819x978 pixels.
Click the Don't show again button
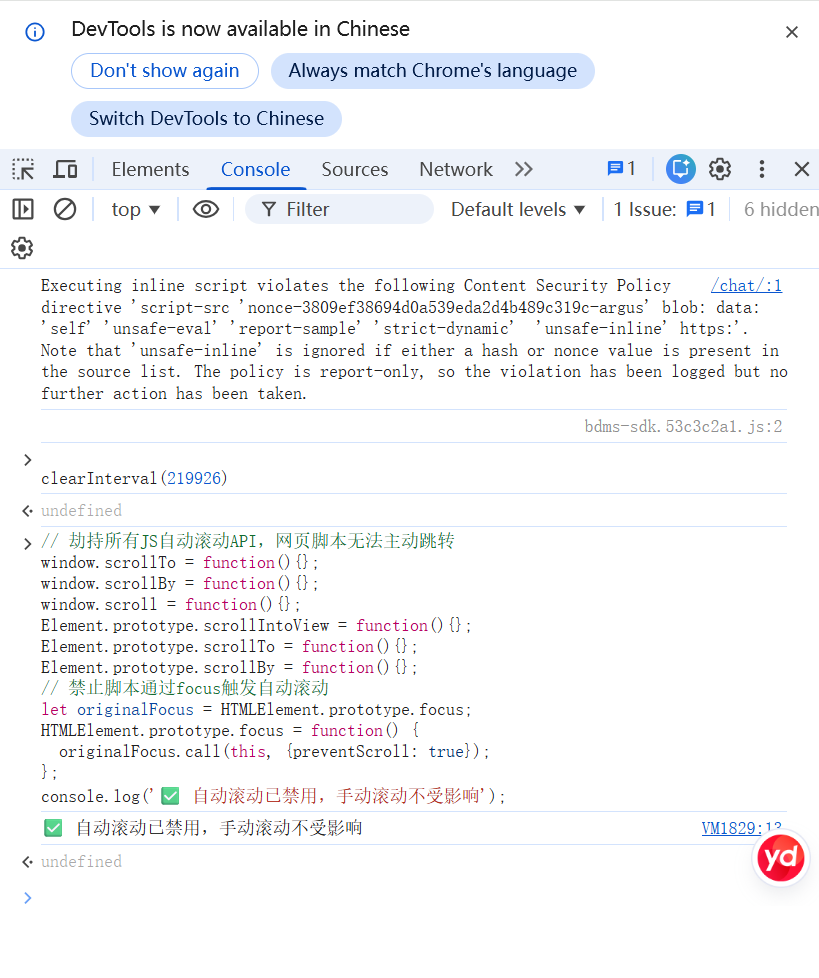pyautogui.click(x=165, y=70)
